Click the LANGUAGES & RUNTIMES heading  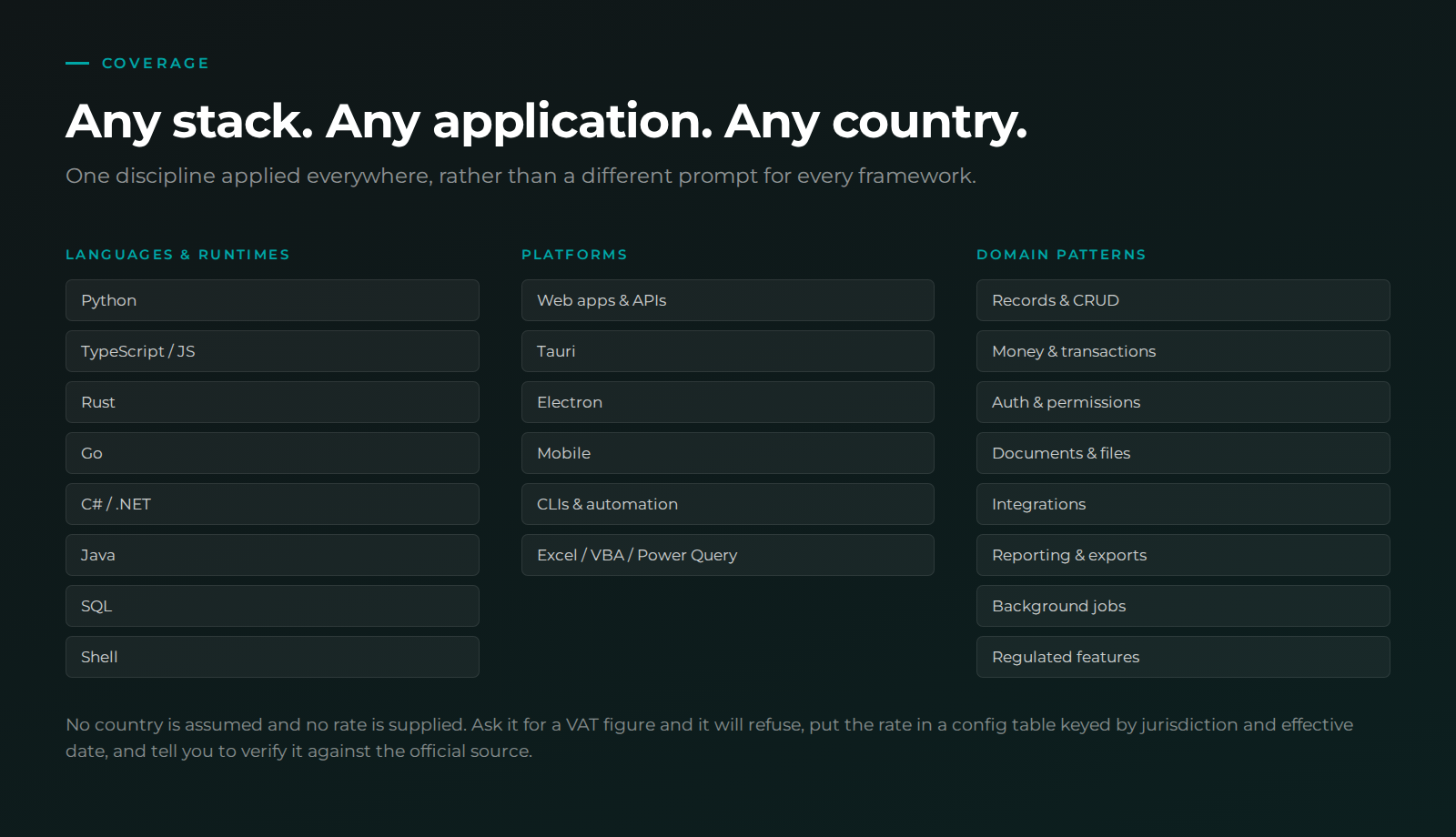(177, 255)
